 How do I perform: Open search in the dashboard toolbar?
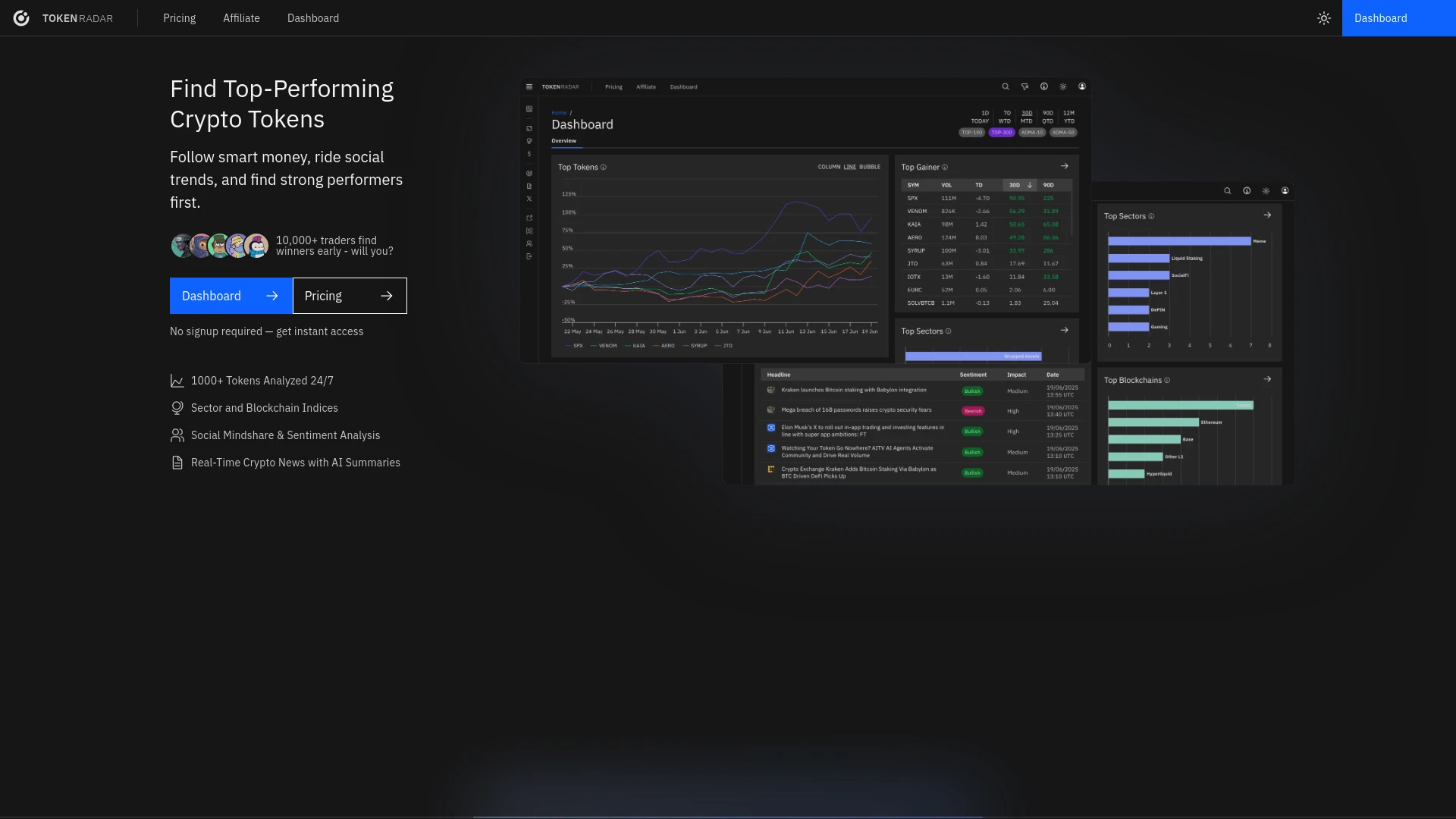(x=1006, y=86)
